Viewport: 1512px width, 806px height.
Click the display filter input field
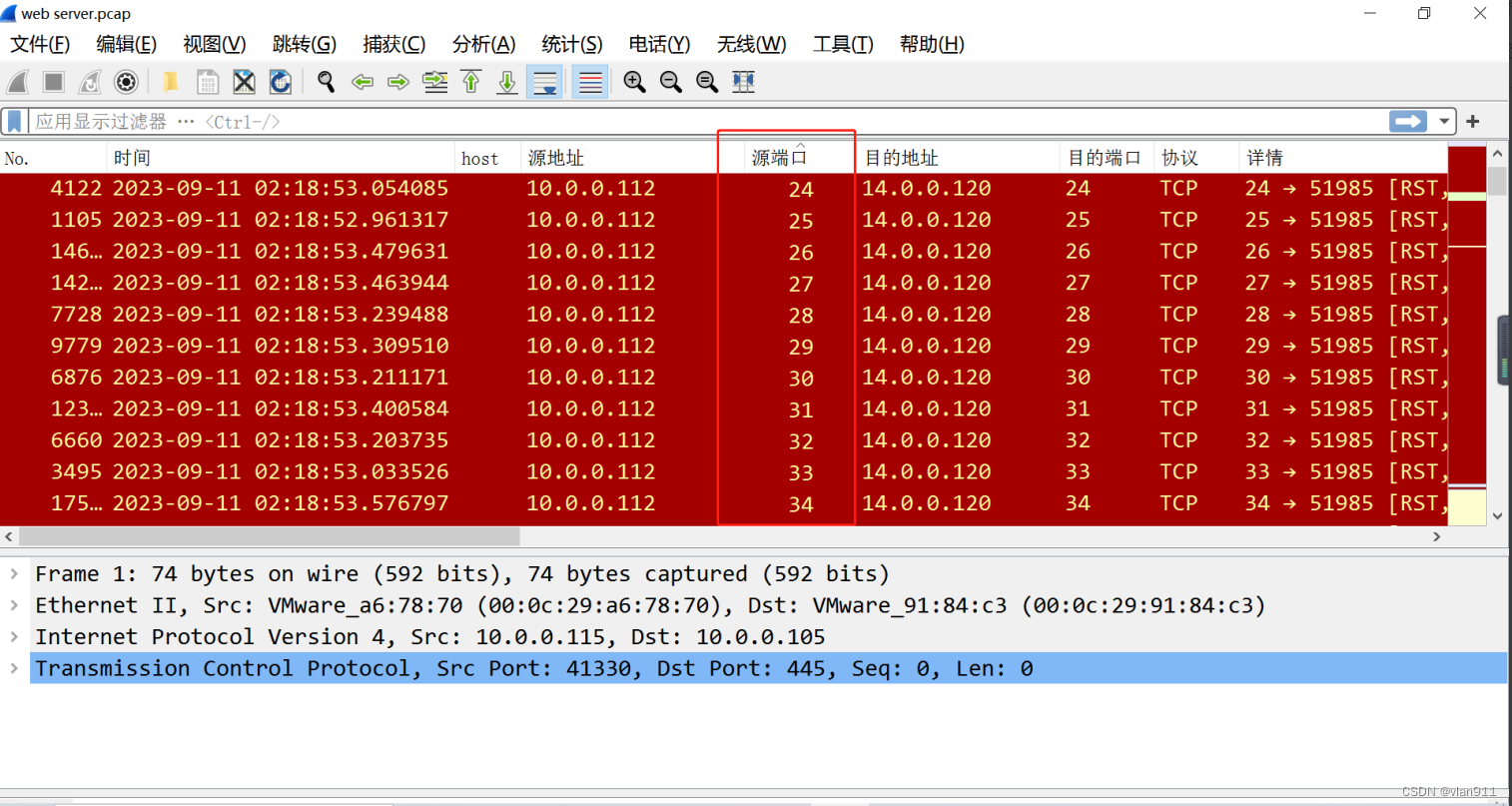click(x=709, y=122)
